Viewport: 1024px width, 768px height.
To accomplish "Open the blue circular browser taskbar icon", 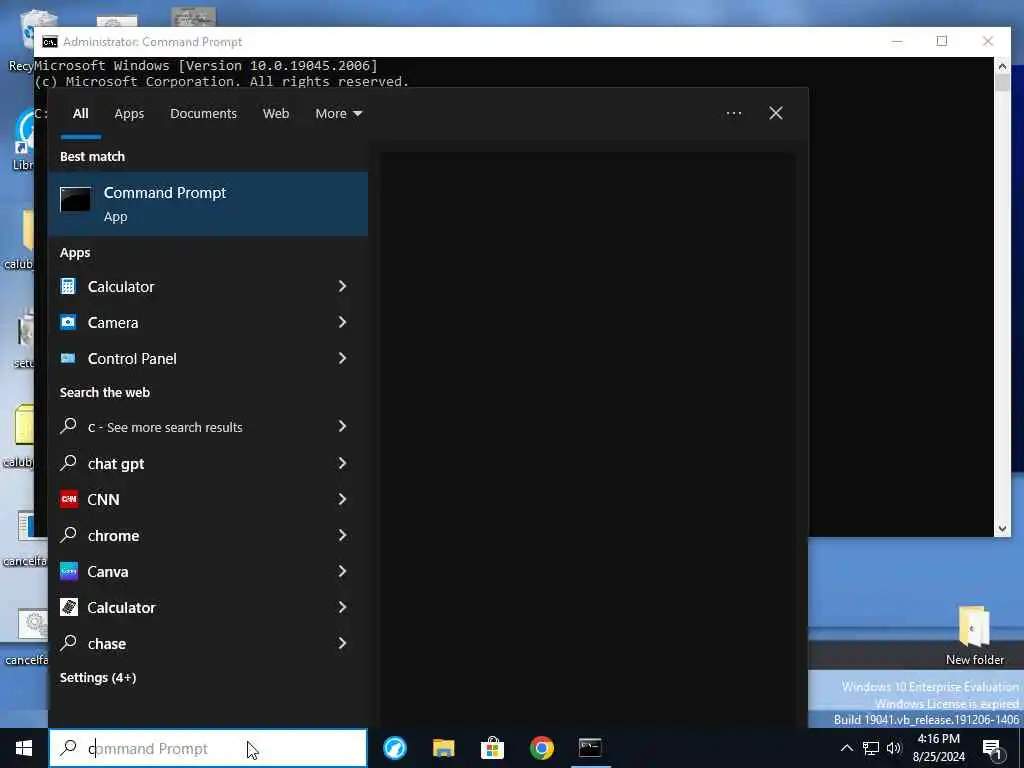I will pyautogui.click(x=394, y=748).
